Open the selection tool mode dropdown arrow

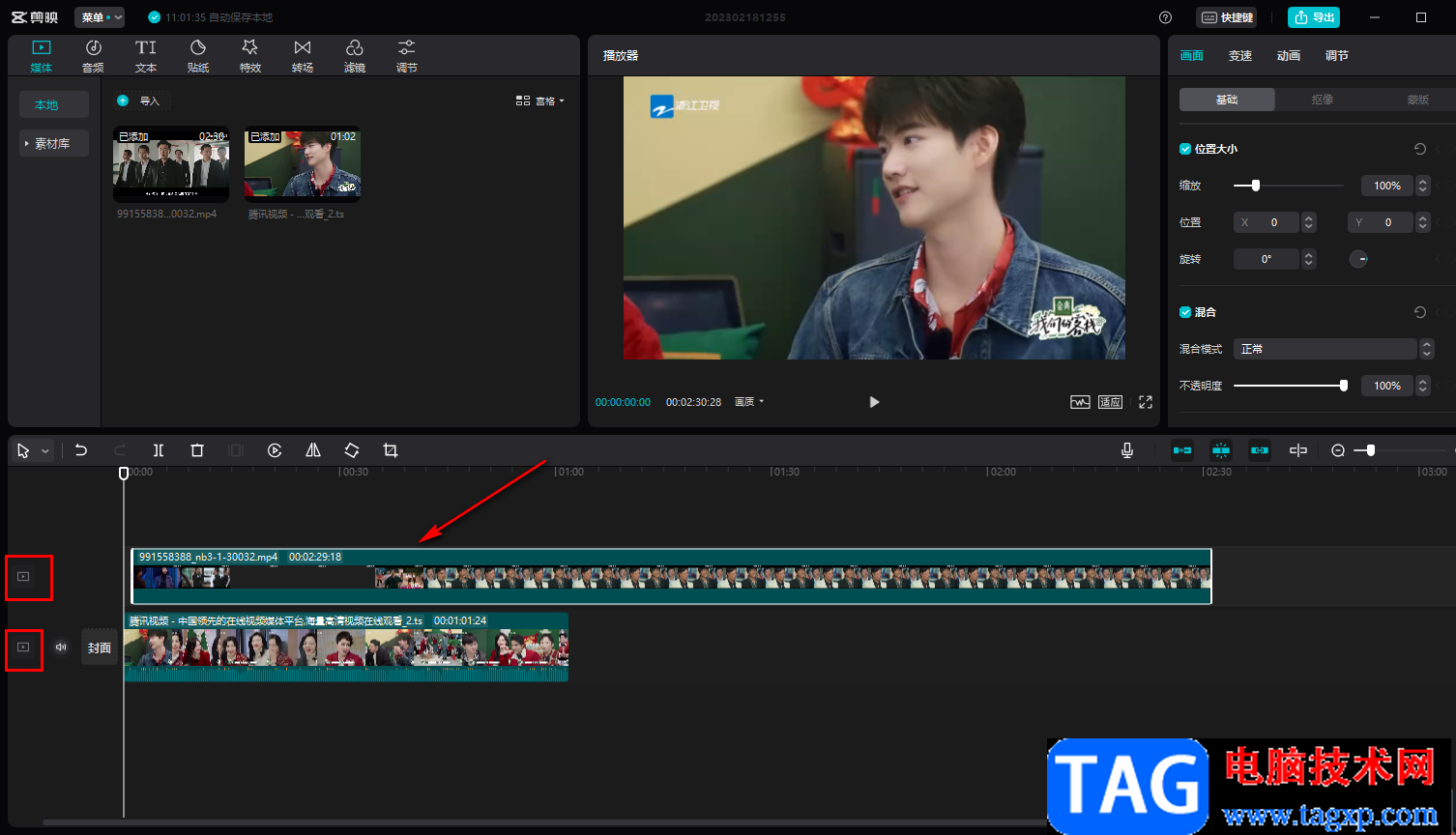(x=44, y=451)
